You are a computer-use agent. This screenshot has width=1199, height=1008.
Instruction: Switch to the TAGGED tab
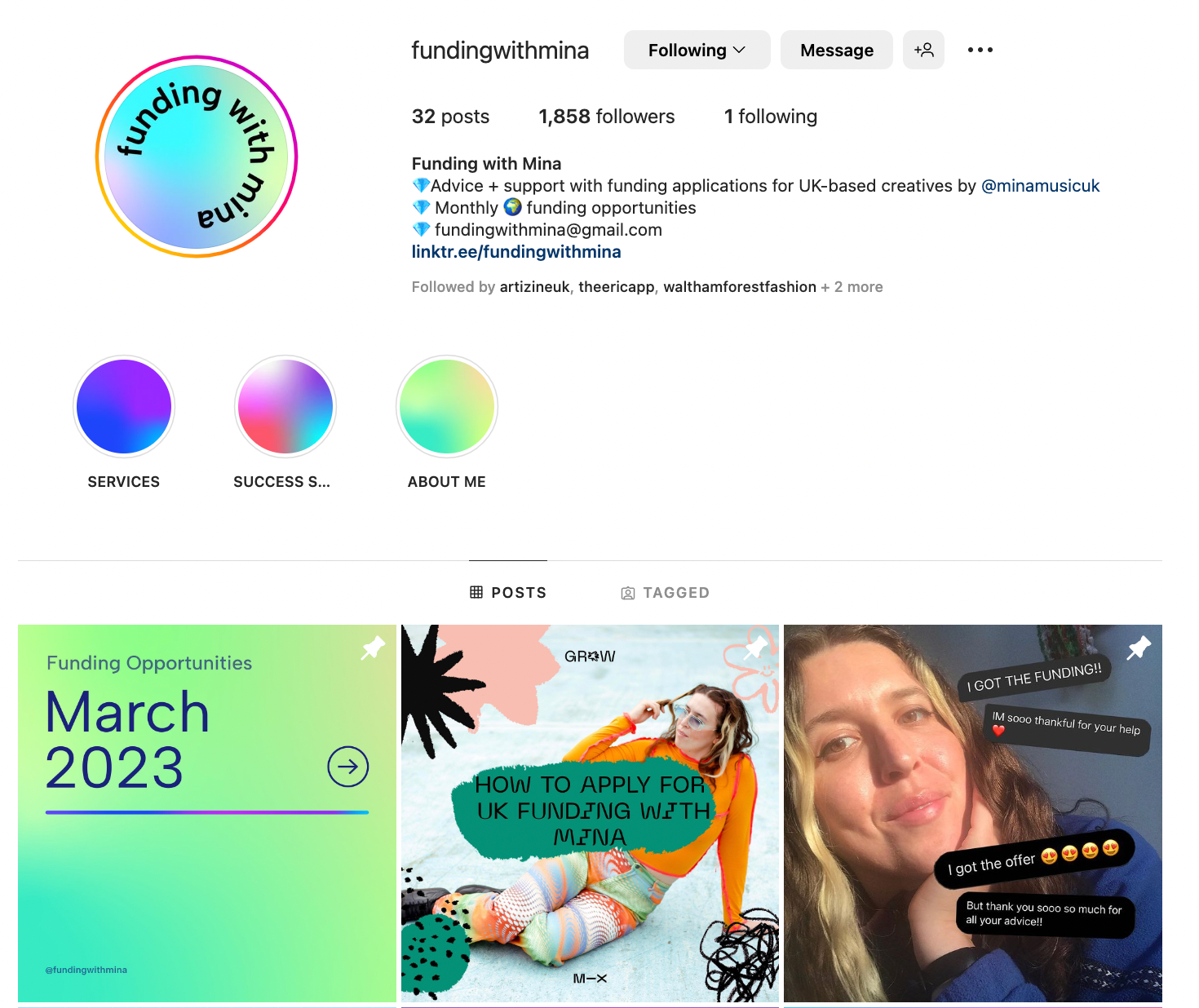click(x=666, y=593)
